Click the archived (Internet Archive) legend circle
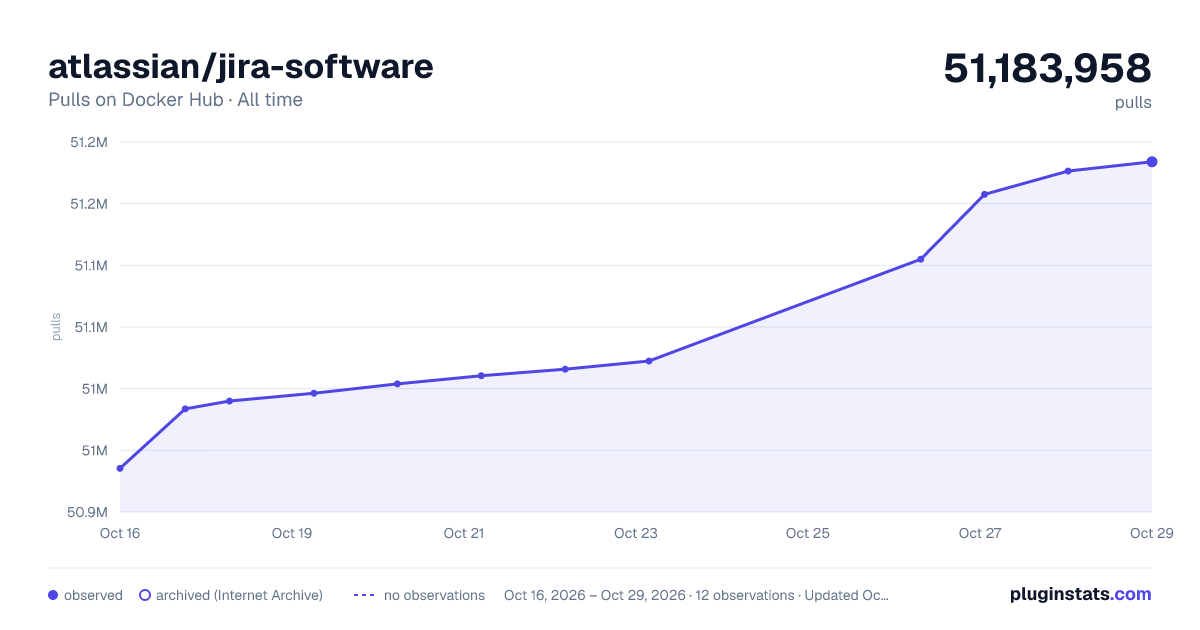The image size is (1200, 630). [x=144, y=595]
